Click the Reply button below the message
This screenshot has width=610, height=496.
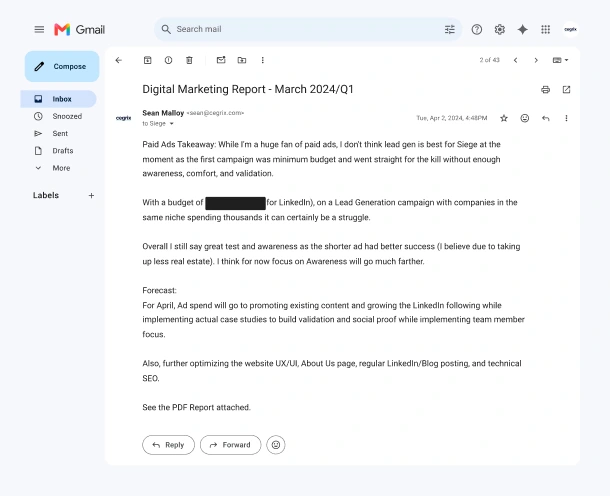pos(168,445)
